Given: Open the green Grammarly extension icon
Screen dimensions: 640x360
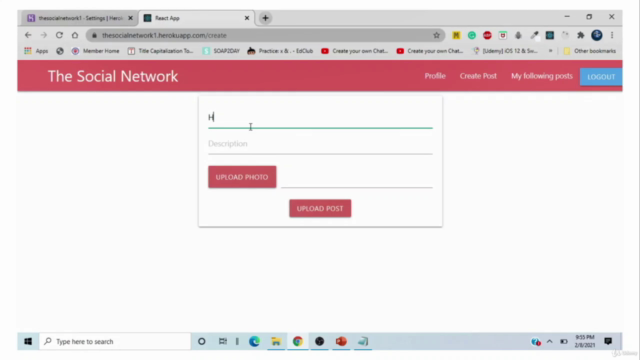Looking at the screenshot, I should [472, 35].
